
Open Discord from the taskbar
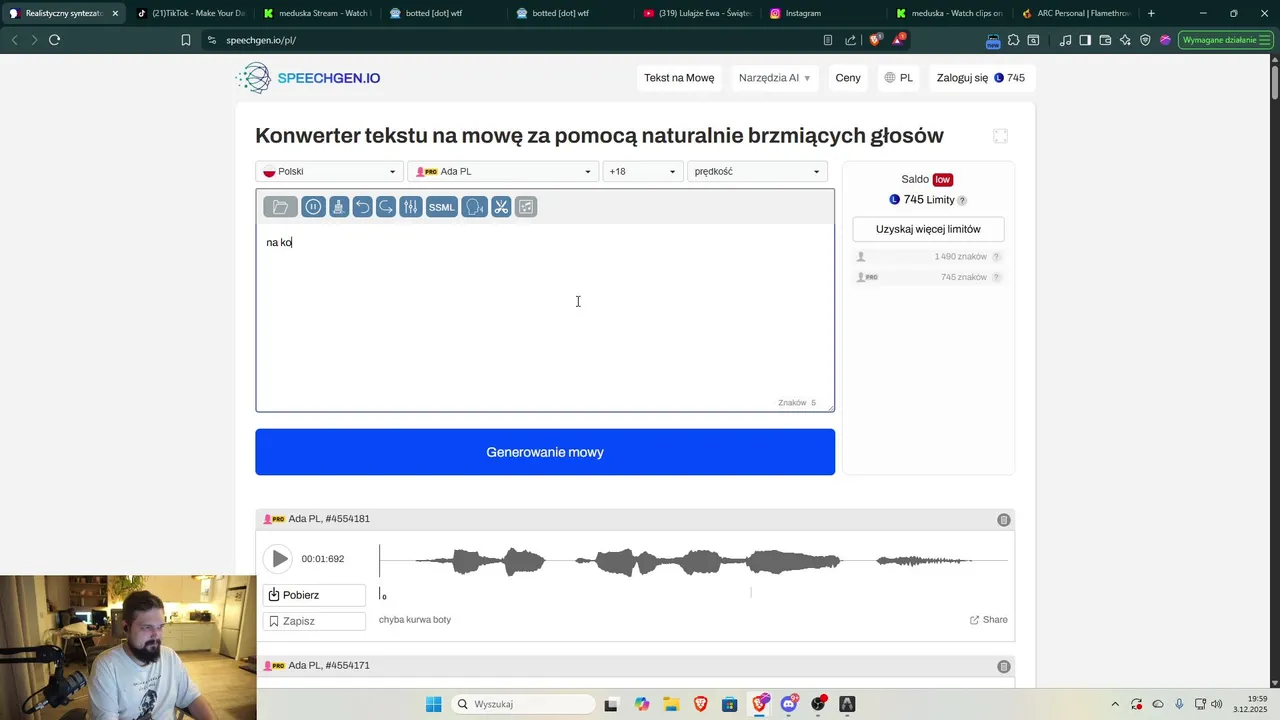tap(789, 704)
